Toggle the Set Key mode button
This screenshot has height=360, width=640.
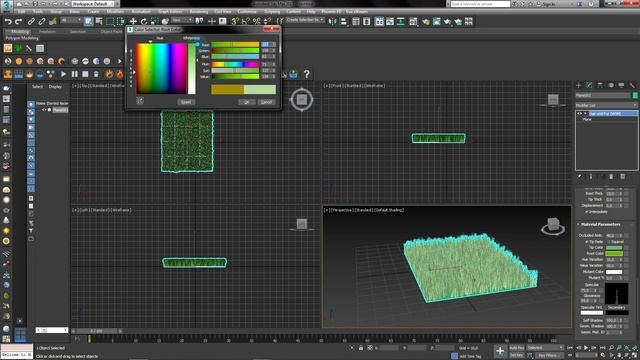pyautogui.click(x=517, y=355)
